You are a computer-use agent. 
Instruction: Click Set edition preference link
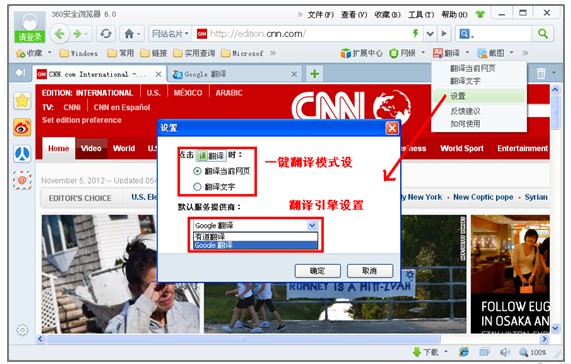(x=82, y=120)
